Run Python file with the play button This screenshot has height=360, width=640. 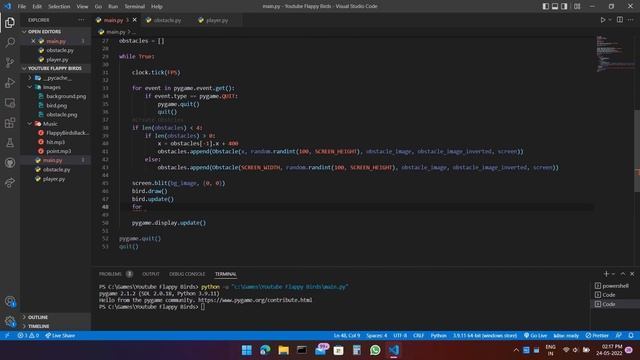pos(602,20)
